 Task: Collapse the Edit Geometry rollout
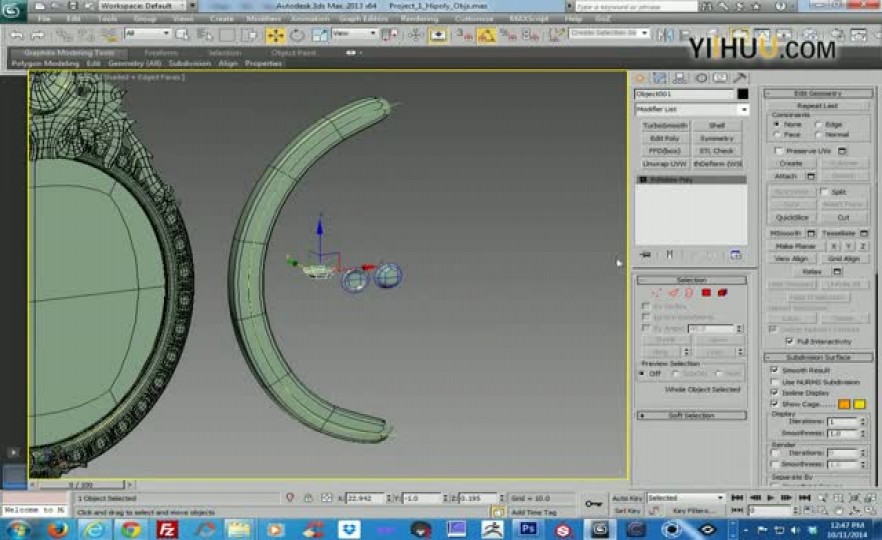[x=818, y=93]
